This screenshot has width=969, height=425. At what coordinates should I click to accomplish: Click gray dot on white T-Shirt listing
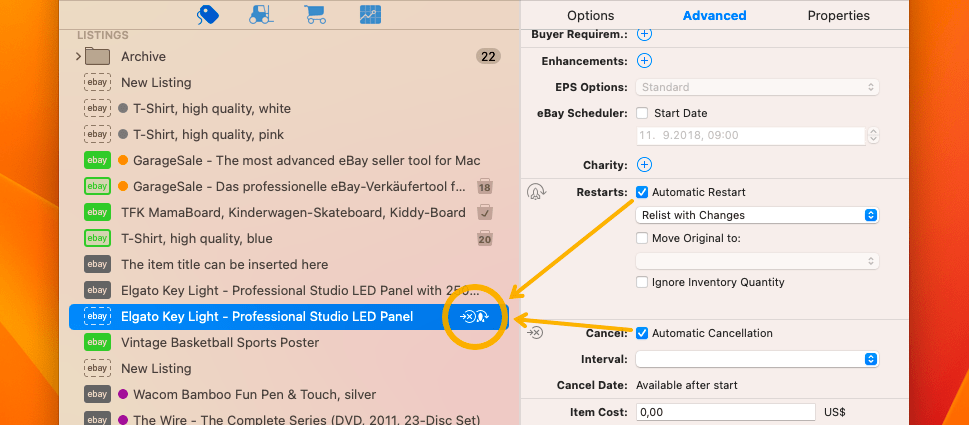122,108
